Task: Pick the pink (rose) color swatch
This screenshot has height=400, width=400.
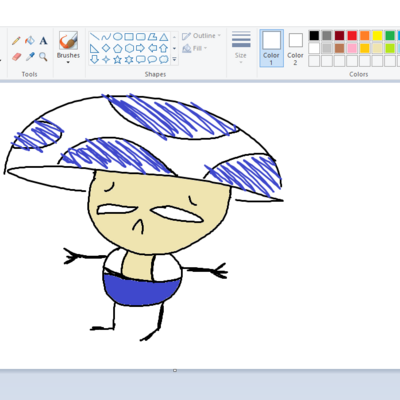Action: pos(352,48)
